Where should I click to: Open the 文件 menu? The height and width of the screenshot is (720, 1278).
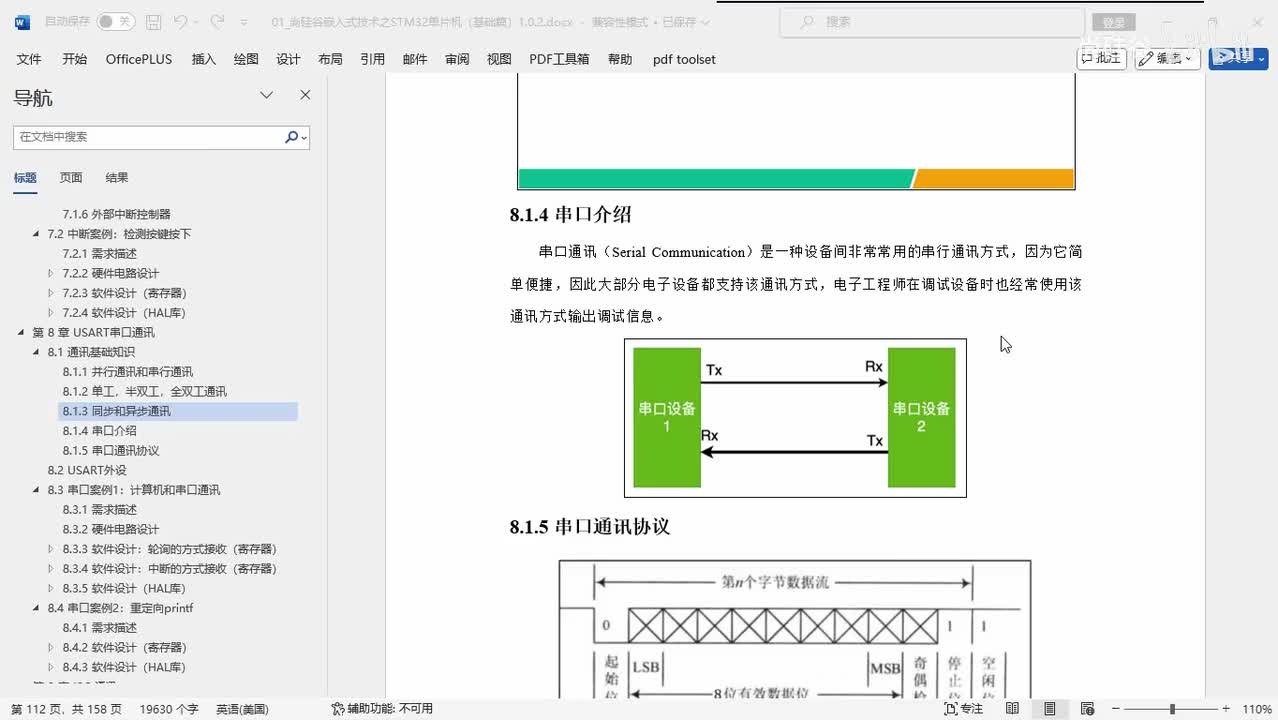pyautogui.click(x=29, y=59)
